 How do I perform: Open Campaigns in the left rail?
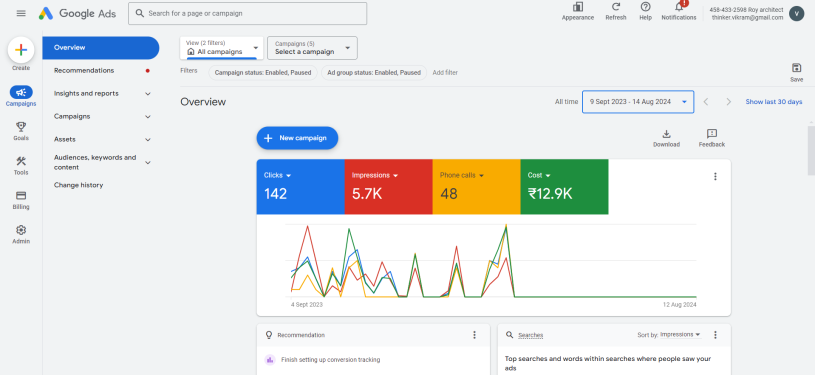coord(21,96)
